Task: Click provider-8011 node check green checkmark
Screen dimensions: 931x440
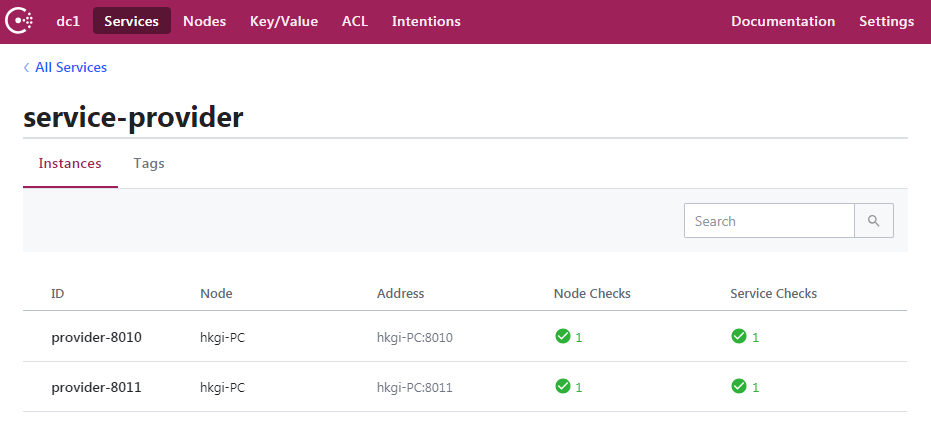Action: coord(562,387)
